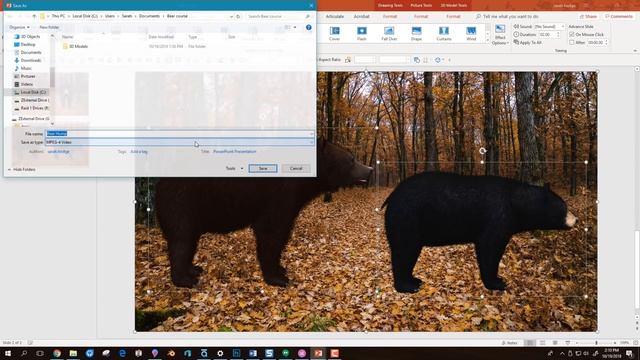Click Apply To All in Timing group
The height and width of the screenshot is (360, 640).
point(528,42)
